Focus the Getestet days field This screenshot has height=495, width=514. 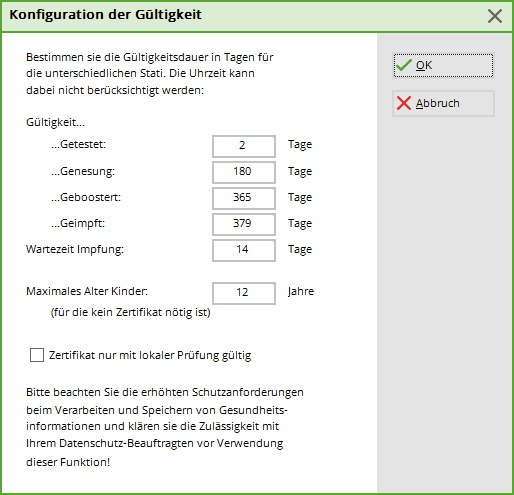pos(244,146)
